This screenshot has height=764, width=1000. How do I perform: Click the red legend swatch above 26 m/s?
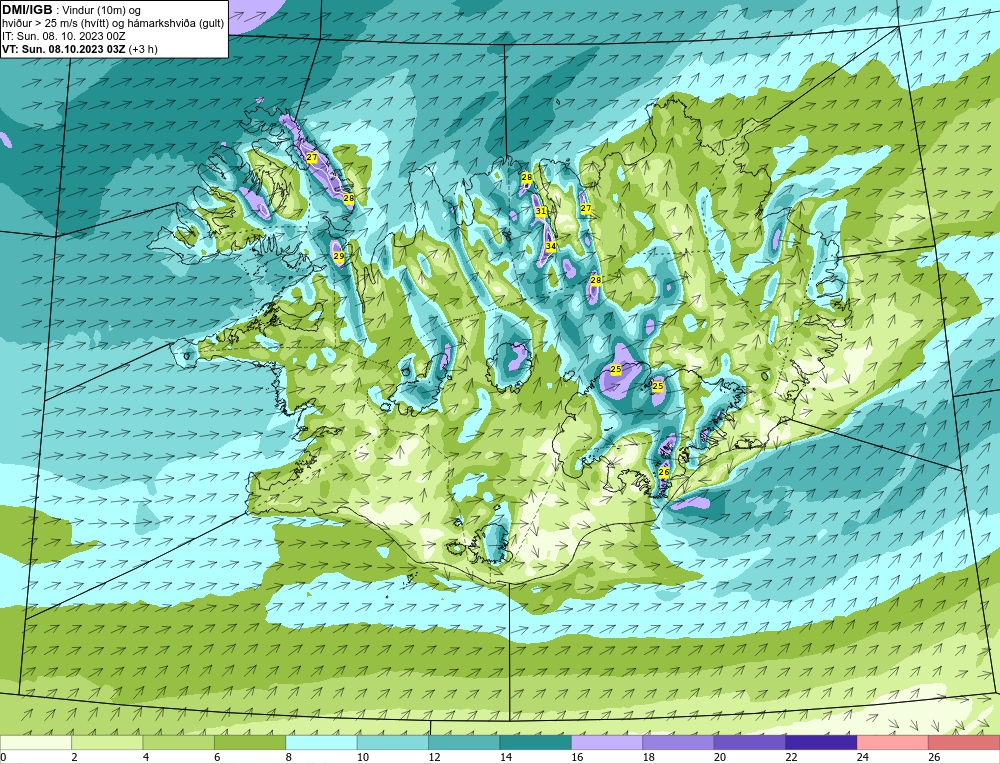point(964,742)
